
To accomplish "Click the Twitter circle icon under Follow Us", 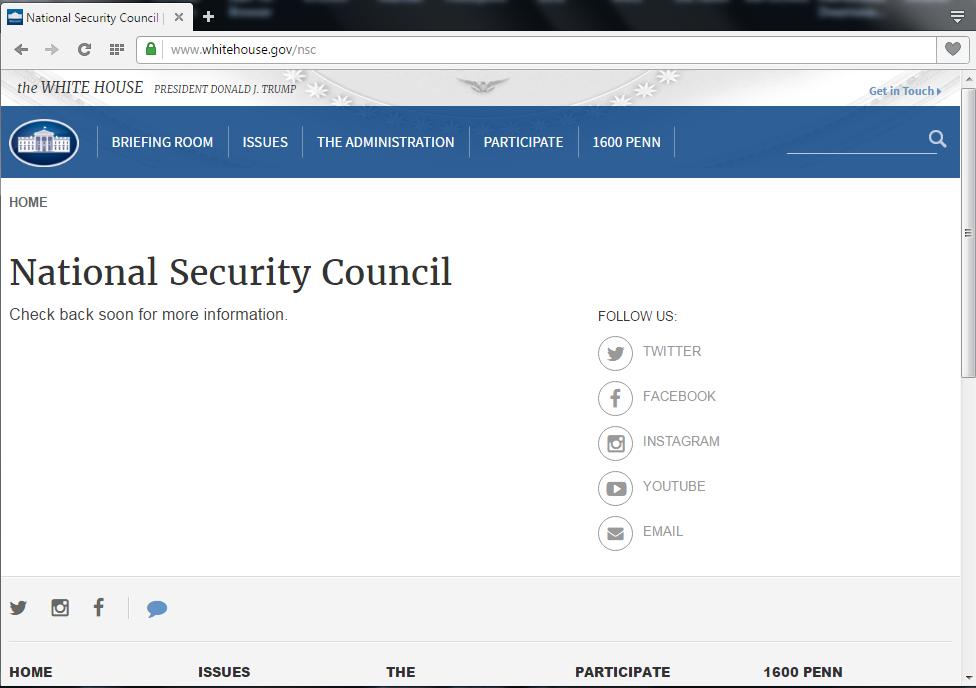I will [x=615, y=353].
